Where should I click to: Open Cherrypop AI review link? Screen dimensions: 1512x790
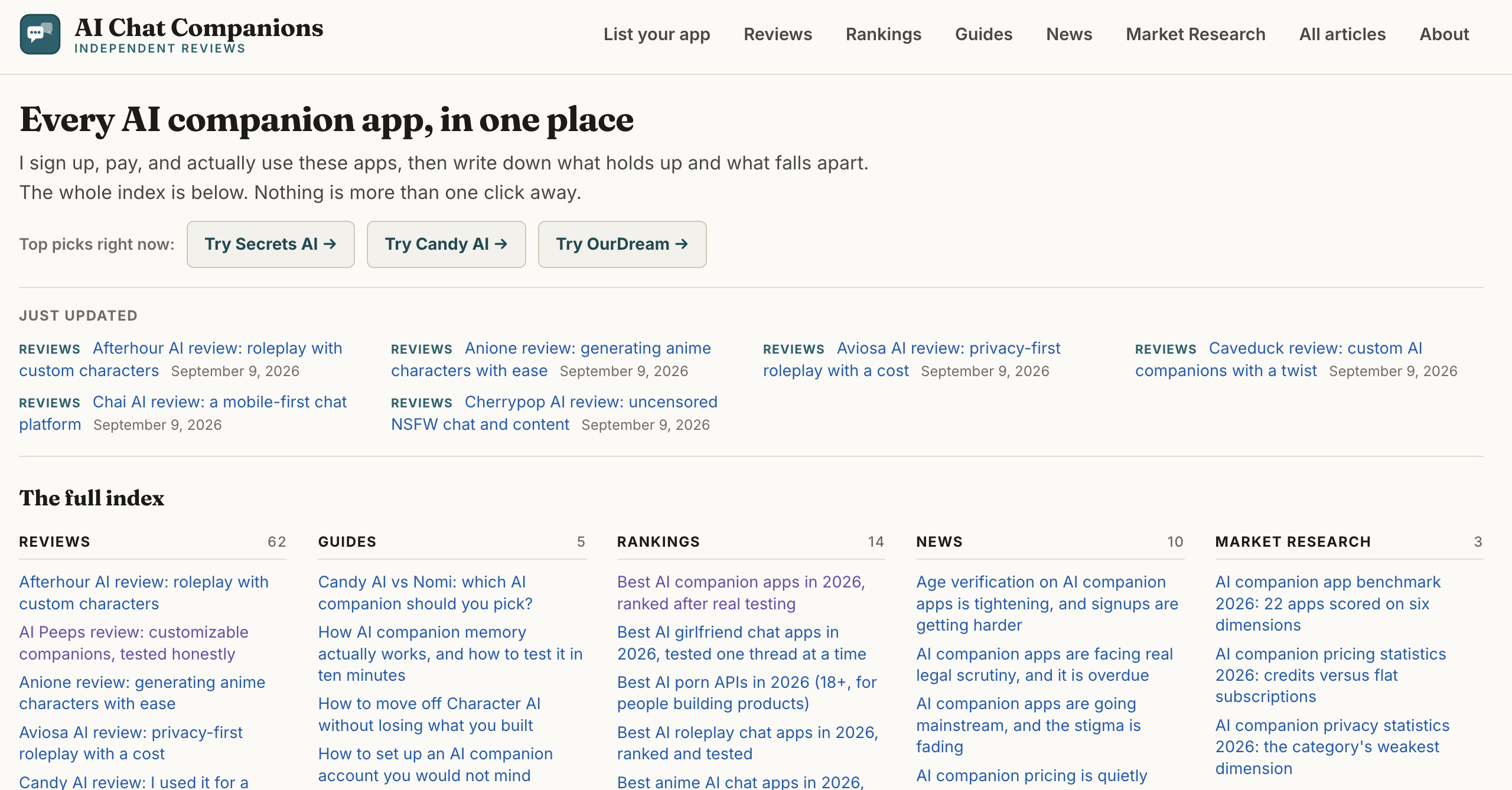(x=554, y=413)
